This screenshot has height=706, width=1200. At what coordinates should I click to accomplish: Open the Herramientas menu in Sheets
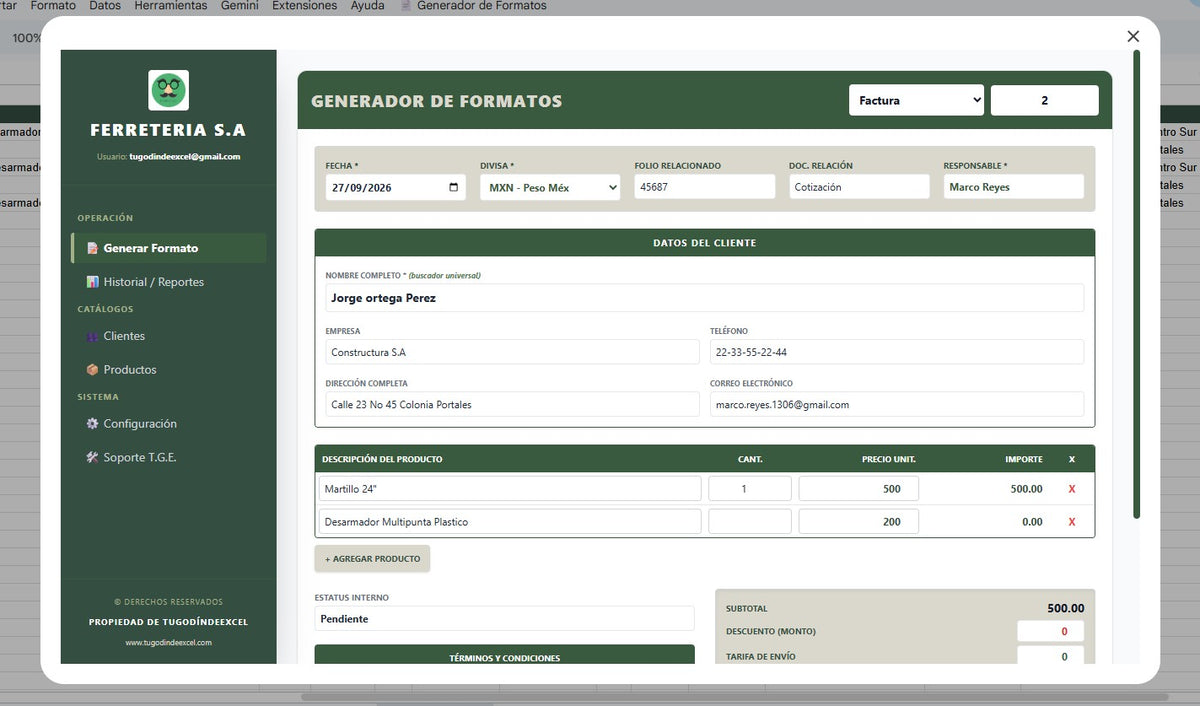pyautogui.click(x=170, y=6)
